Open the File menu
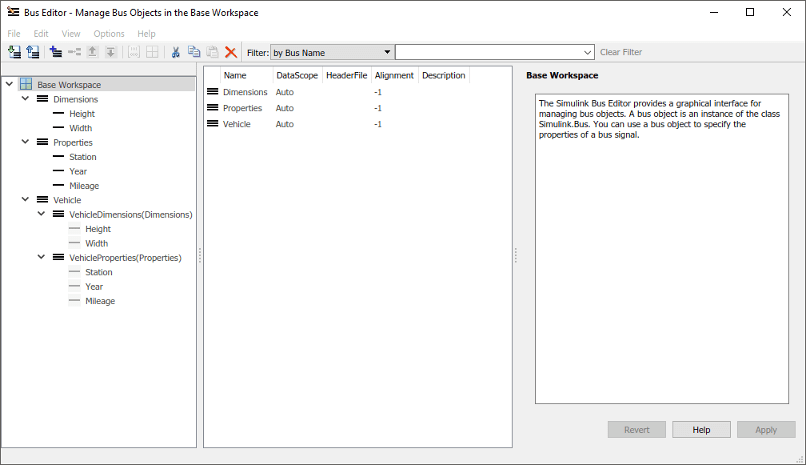806x465 pixels. coord(14,33)
